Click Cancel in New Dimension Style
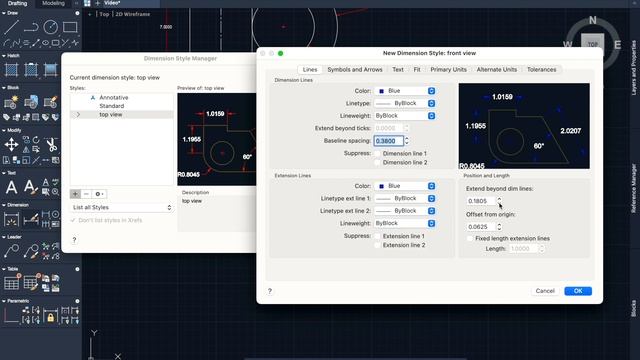The height and width of the screenshot is (360, 640). [x=545, y=291]
